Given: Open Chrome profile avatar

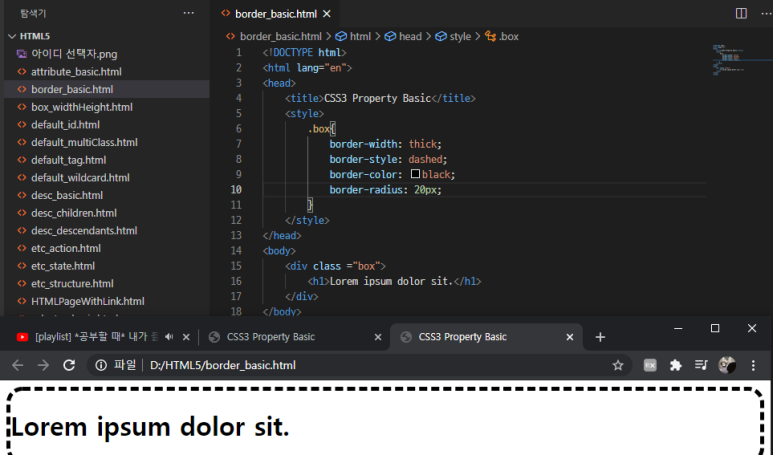Looking at the screenshot, I should [x=727, y=365].
